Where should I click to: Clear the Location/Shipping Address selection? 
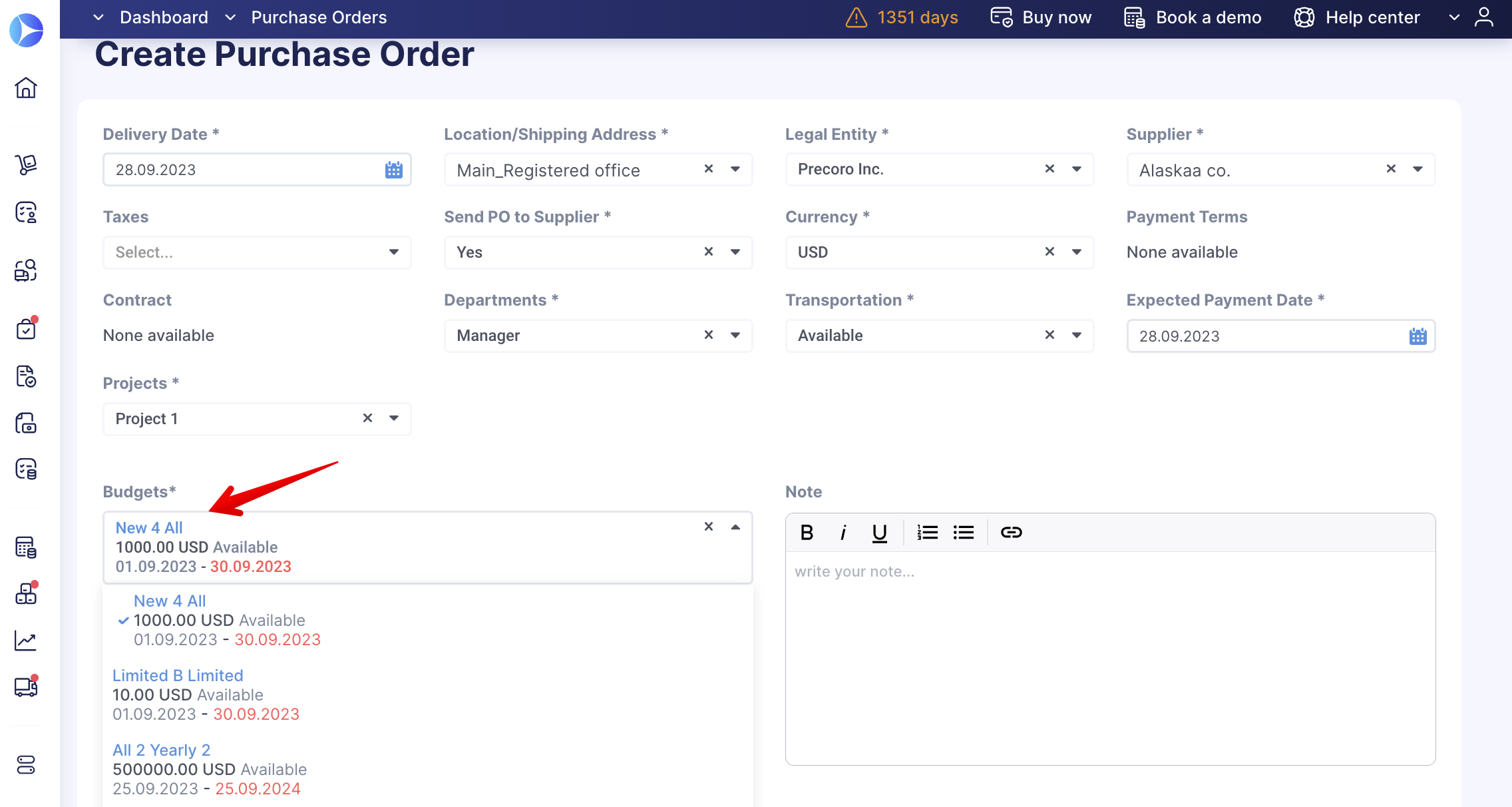click(x=709, y=169)
